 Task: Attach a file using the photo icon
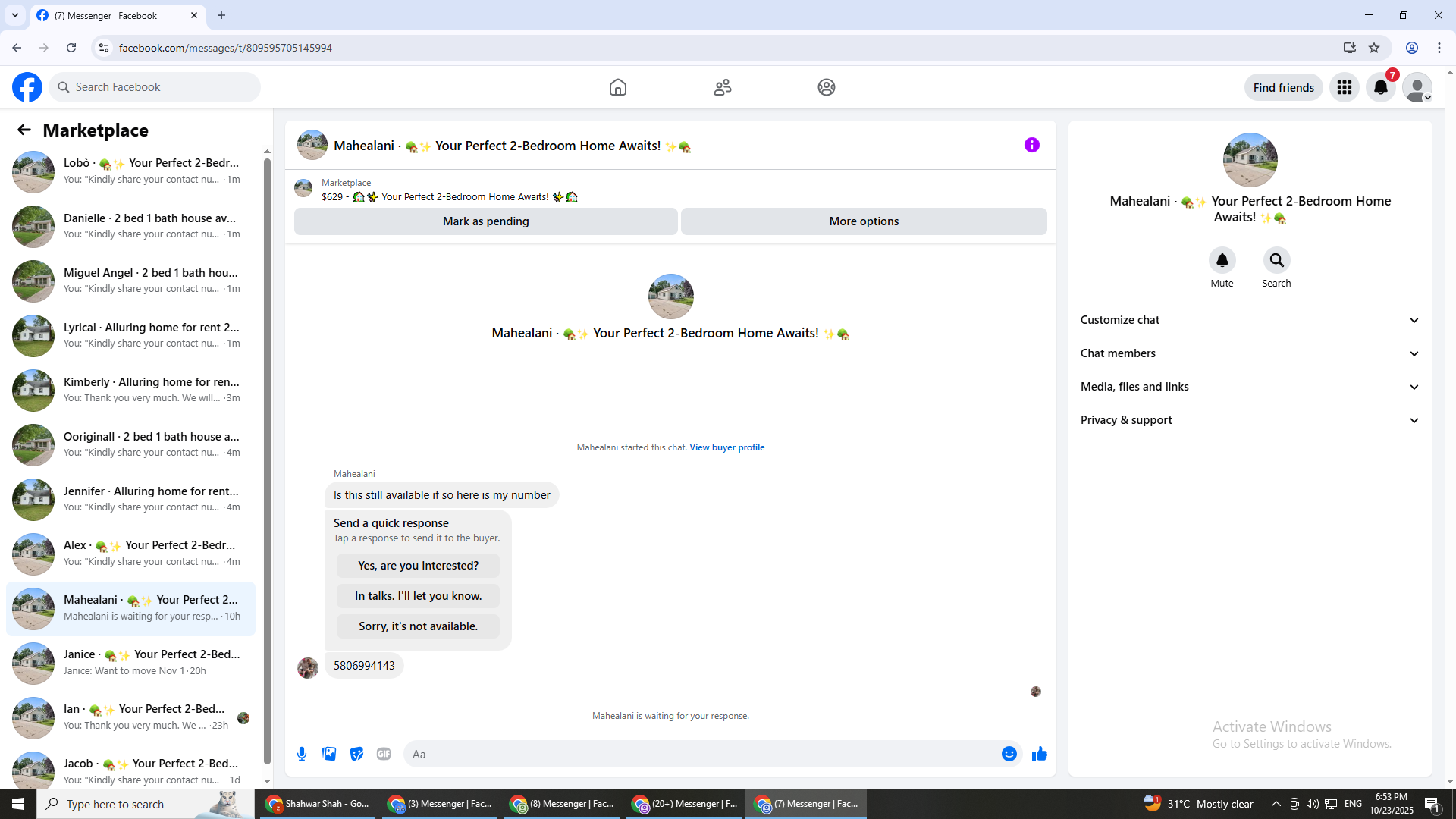click(329, 754)
